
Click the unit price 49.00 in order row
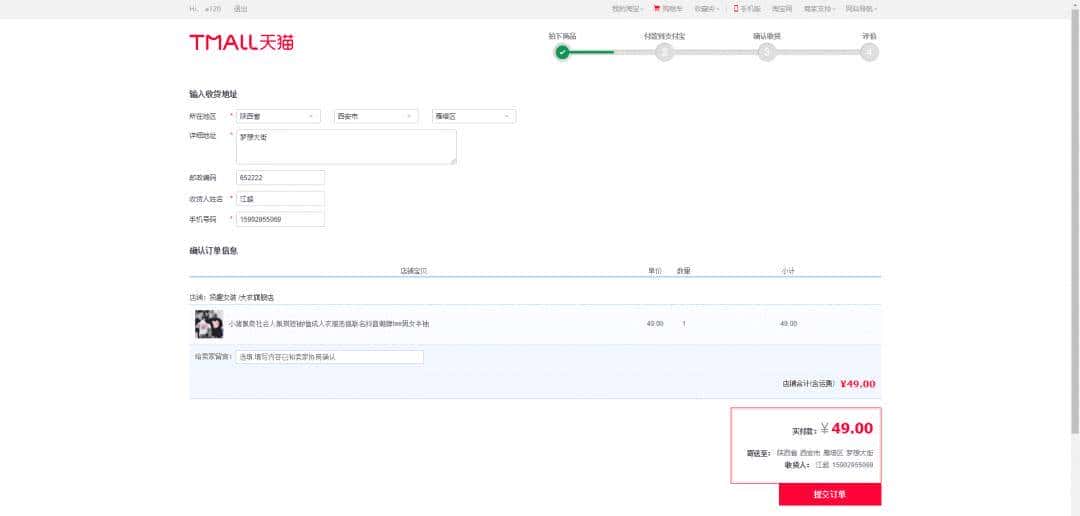pyautogui.click(x=655, y=324)
